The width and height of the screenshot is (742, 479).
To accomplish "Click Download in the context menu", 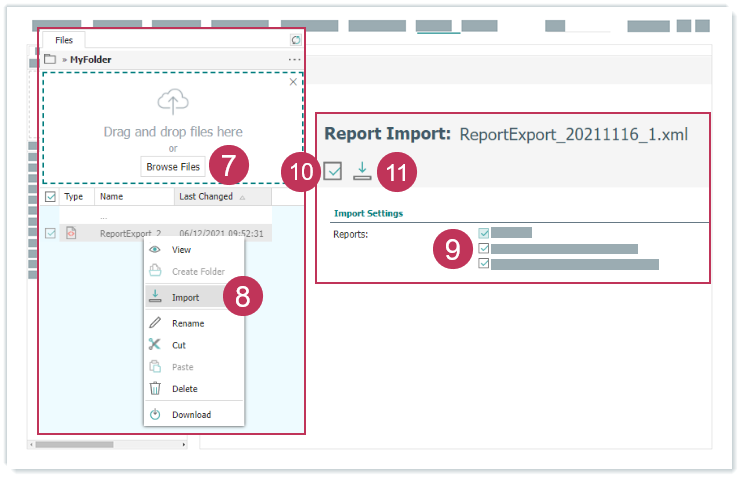I will pos(190,415).
